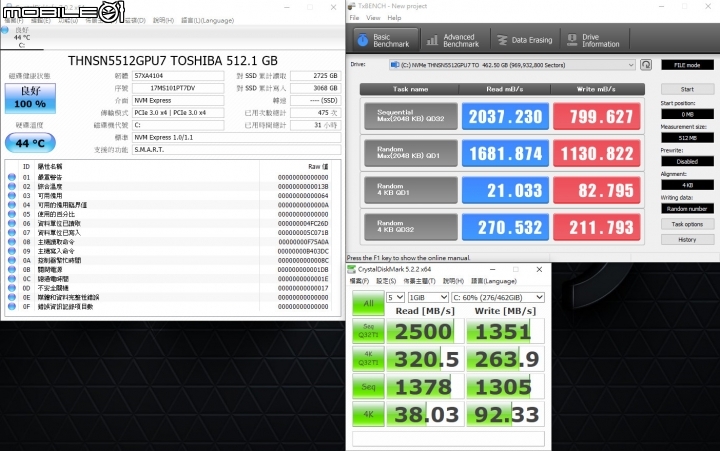Click the blue status dot for attribute 09
Image resolution: width=720 pixels, height=451 pixels.
coord(12,251)
